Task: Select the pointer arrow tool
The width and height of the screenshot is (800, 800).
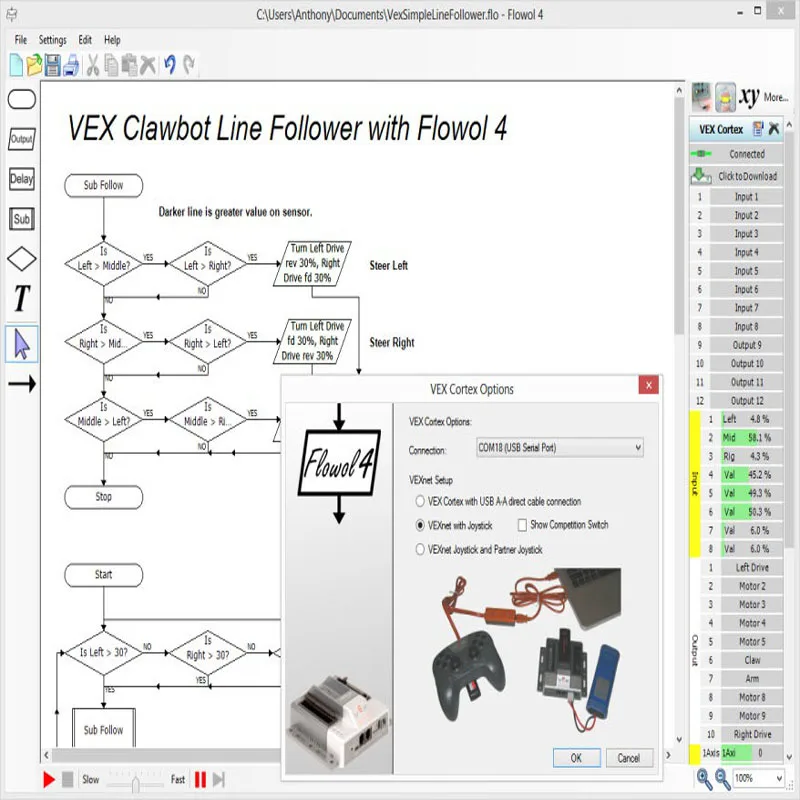Action: tap(22, 344)
